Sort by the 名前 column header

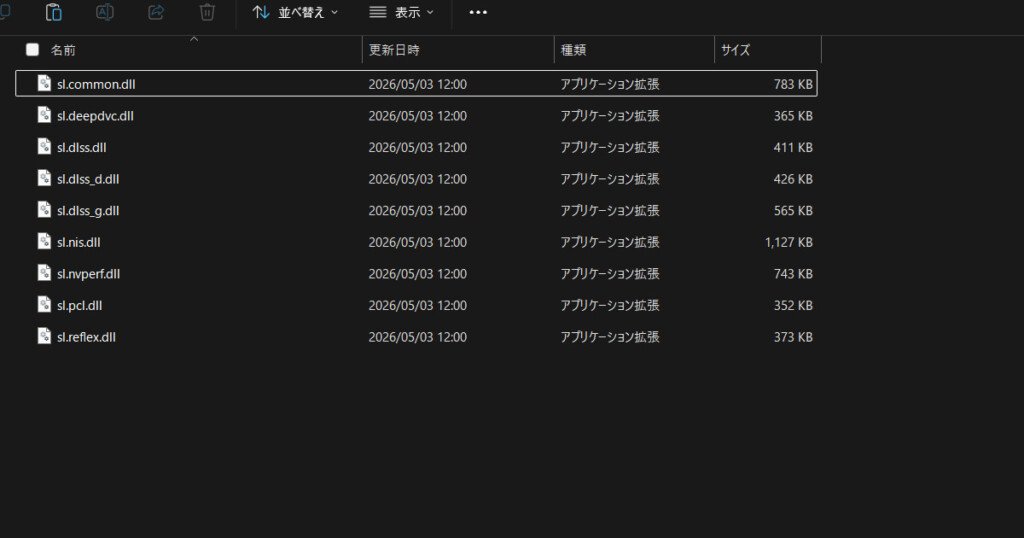click(x=63, y=50)
